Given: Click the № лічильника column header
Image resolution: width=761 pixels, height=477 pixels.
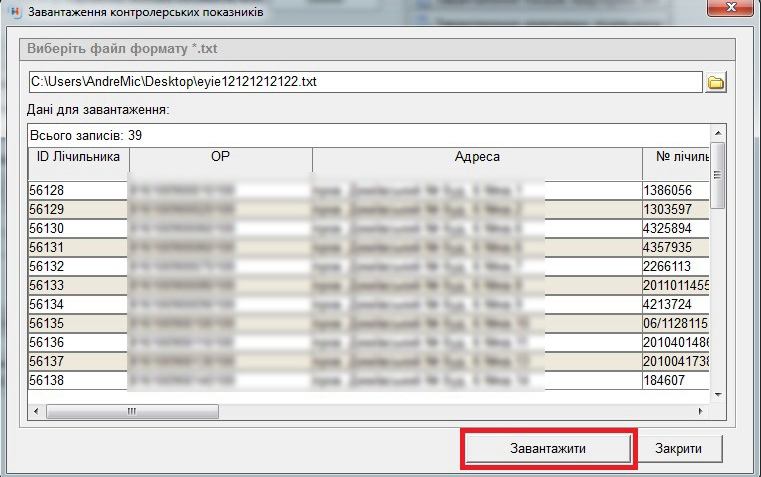Looking at the screenshot, I should point(676,158).
